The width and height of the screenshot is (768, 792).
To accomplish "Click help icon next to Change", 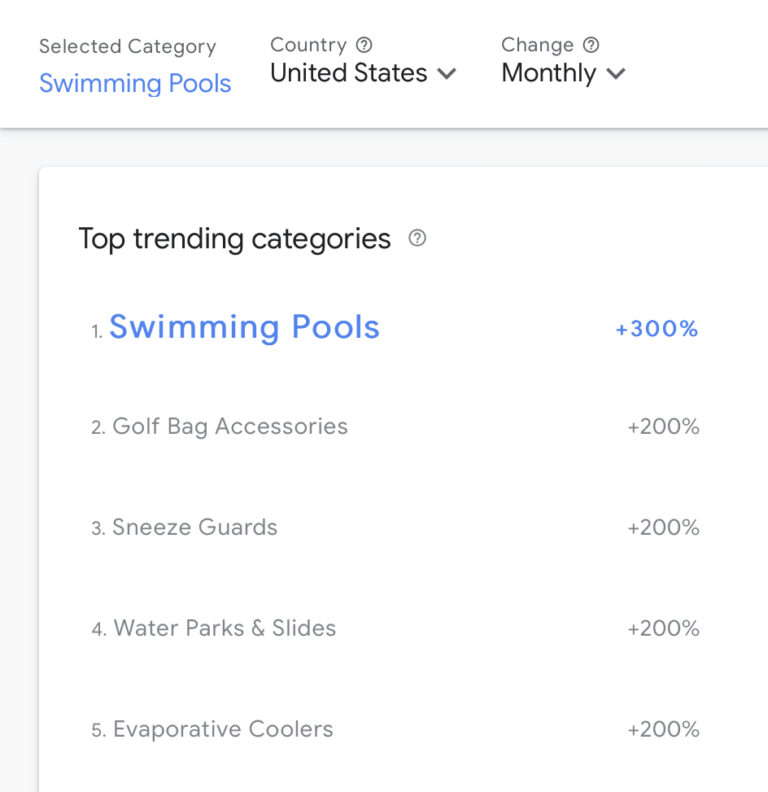I will 591,45.
